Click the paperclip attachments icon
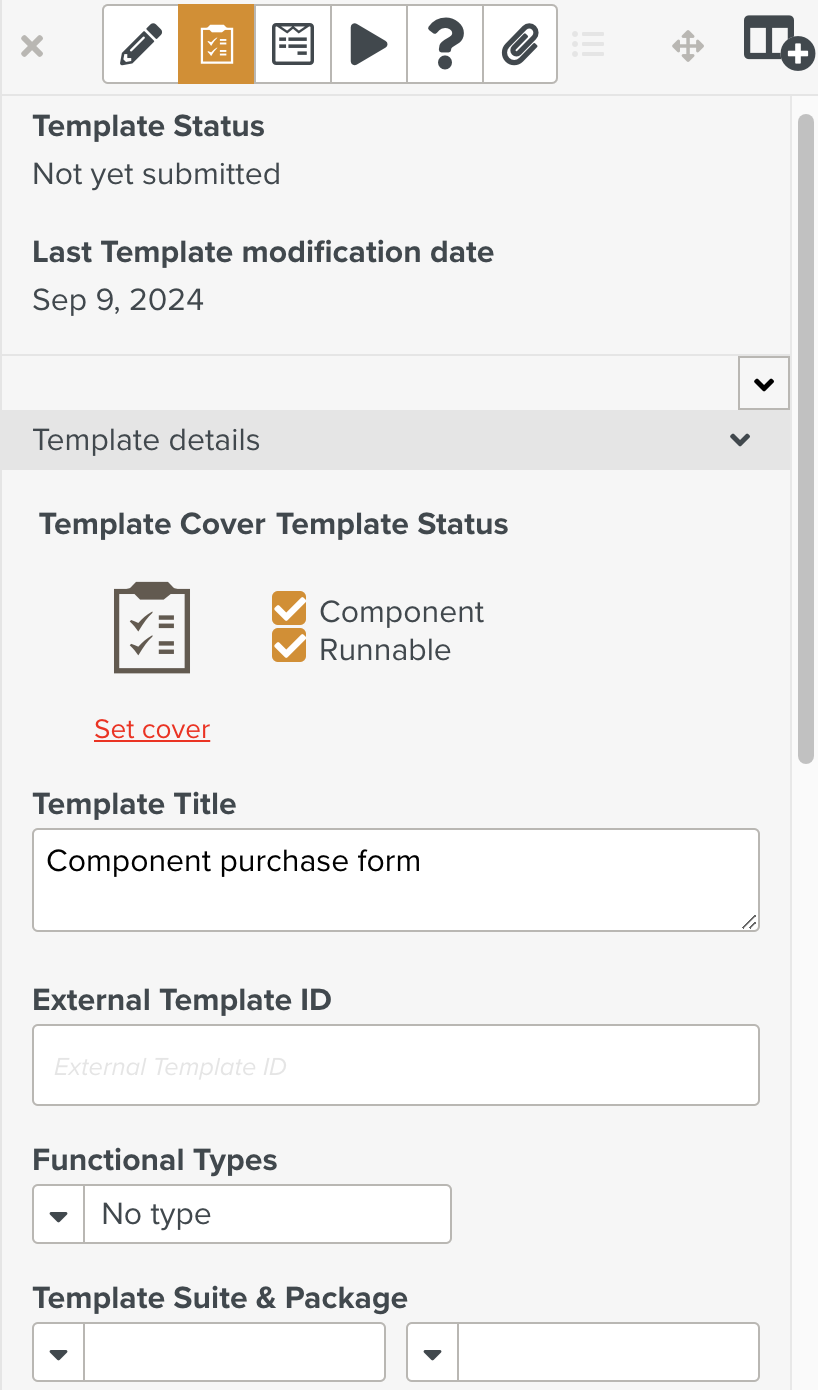Viewport: 818px width, 1390px height. tap(520, 45)
